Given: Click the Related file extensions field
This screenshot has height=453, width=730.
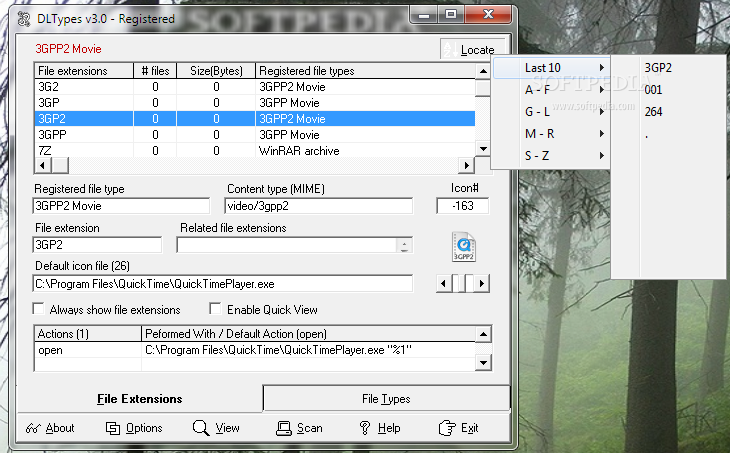Looking at the screenshot, I should coord(287,245).
